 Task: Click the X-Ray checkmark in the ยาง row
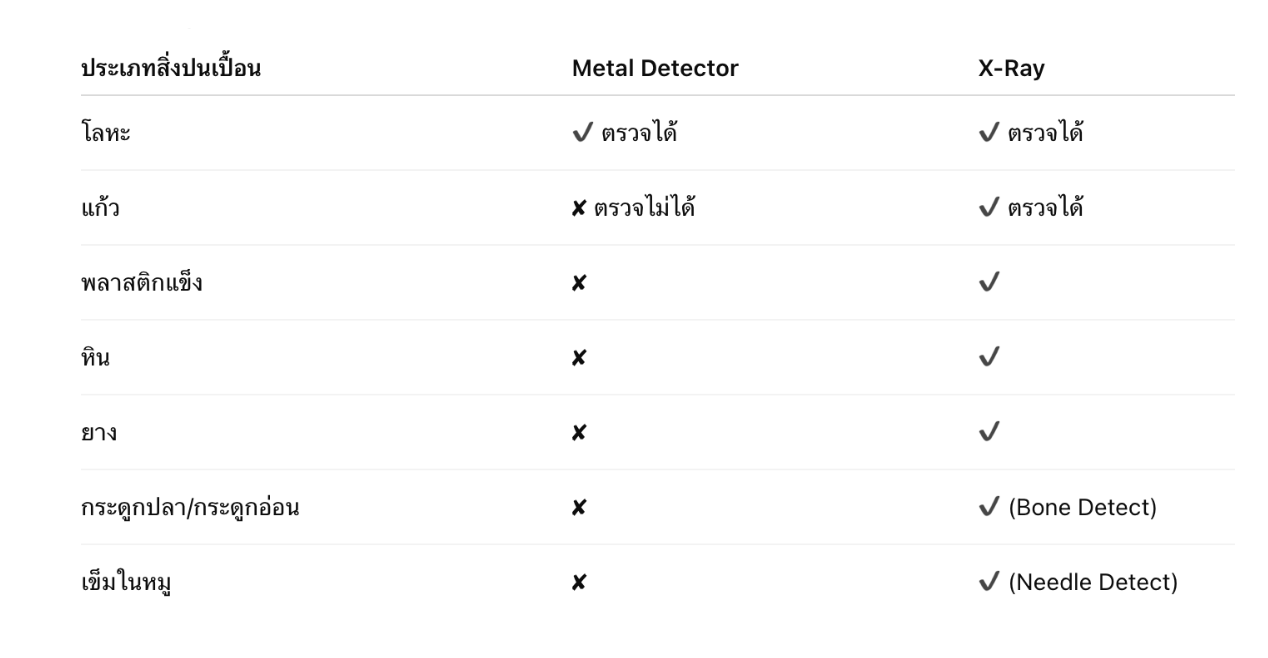(989, 433)
